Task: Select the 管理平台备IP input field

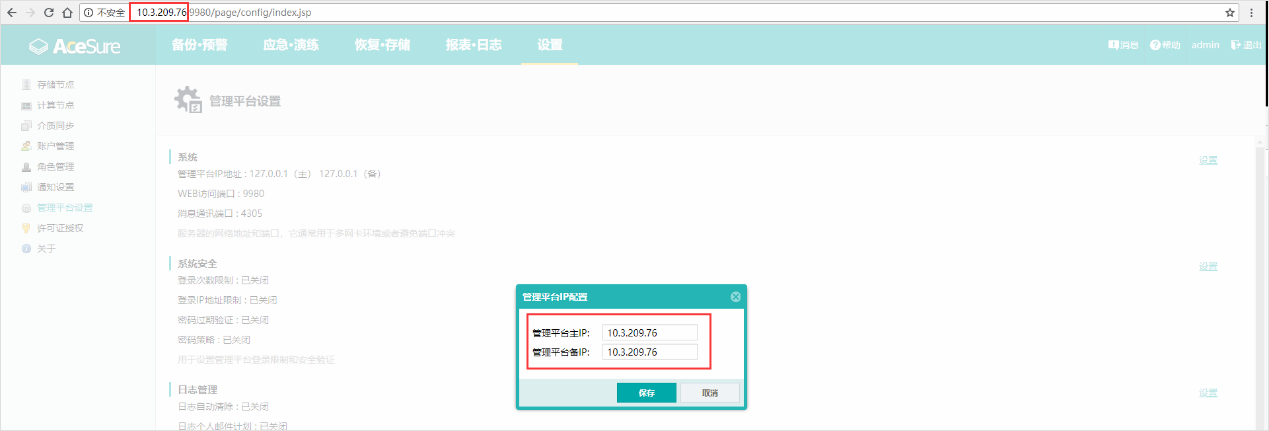Action: 650,352
